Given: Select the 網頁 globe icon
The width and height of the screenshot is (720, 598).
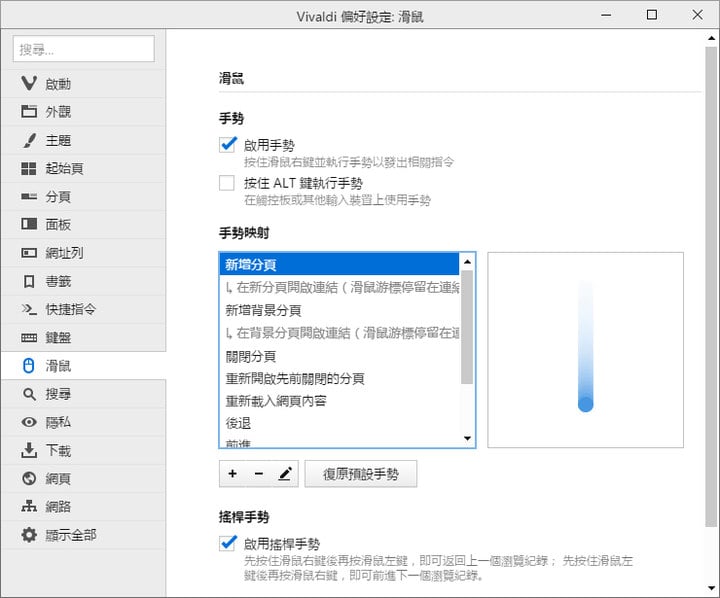Looking at the screenshot, I should (29, 479).
